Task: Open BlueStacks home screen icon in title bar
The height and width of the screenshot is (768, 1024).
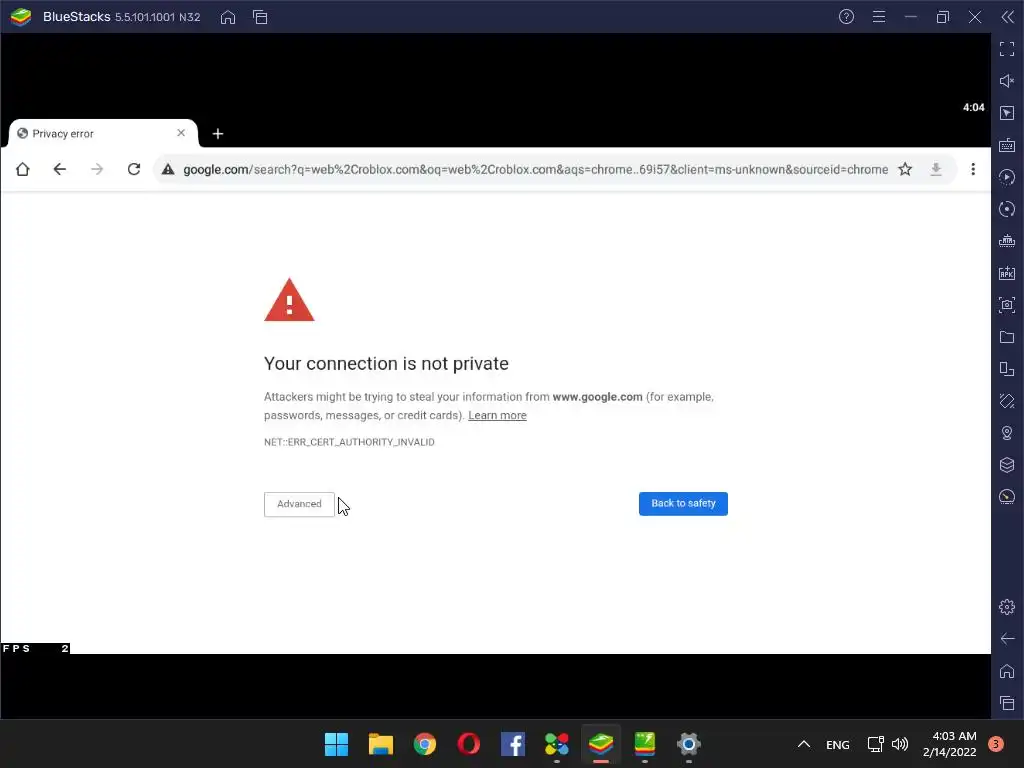Action: pyautogui.click(x=228, y=17)
